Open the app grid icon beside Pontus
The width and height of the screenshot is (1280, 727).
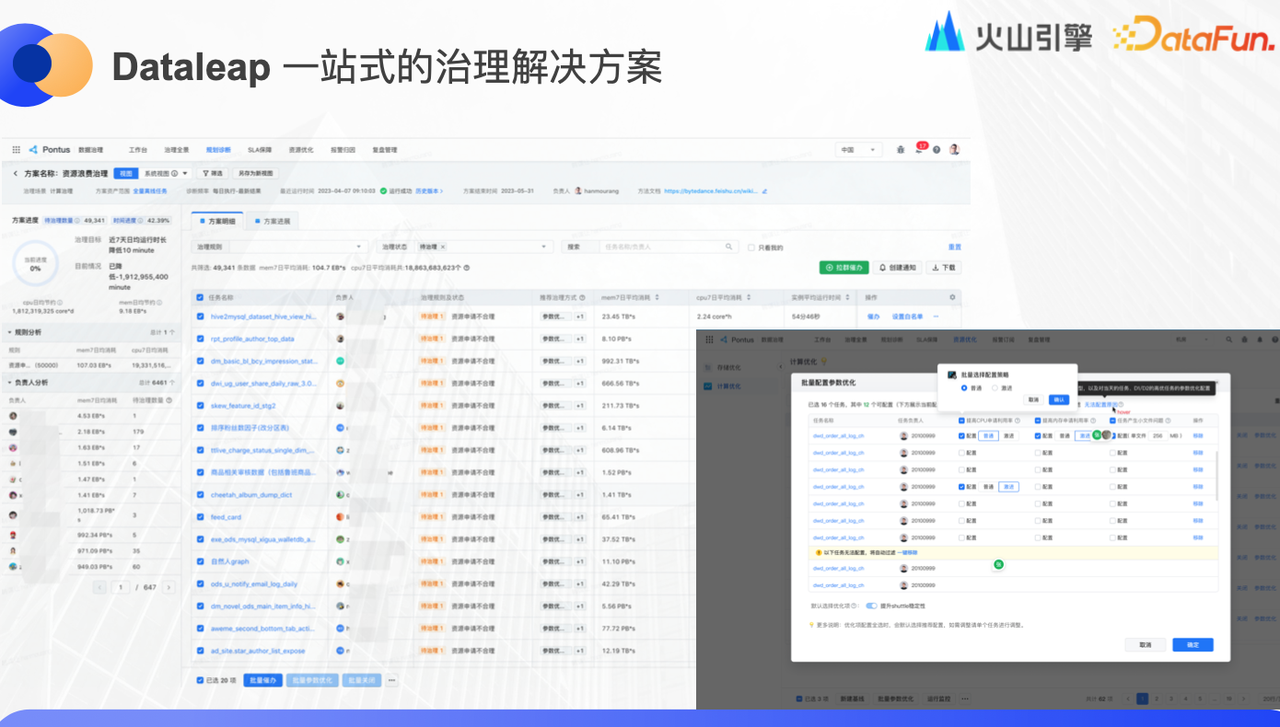(18, 150)
